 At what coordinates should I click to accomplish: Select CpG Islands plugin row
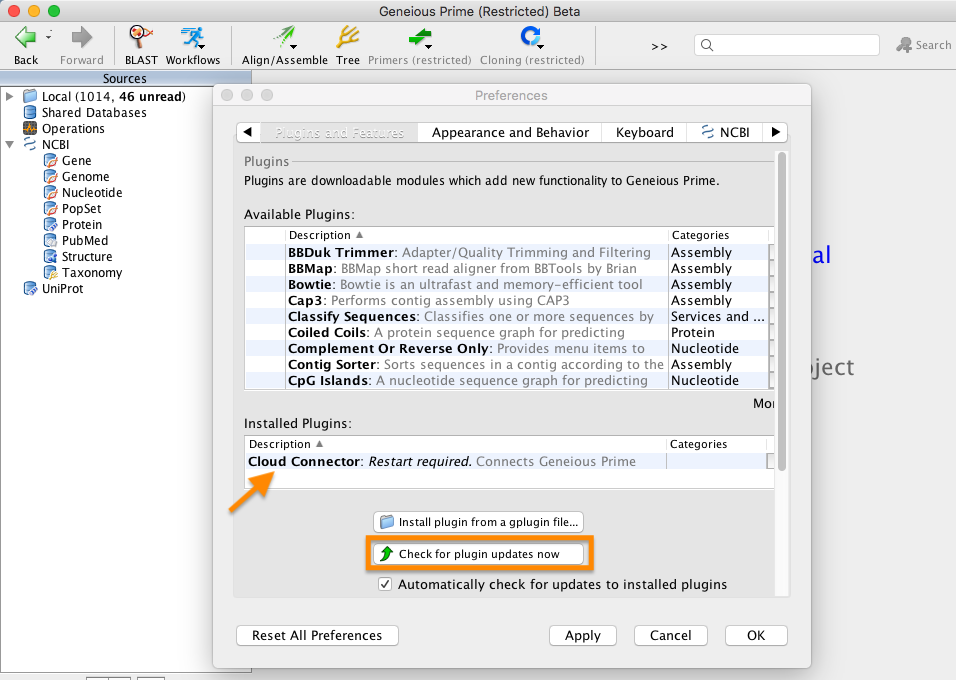507,381
